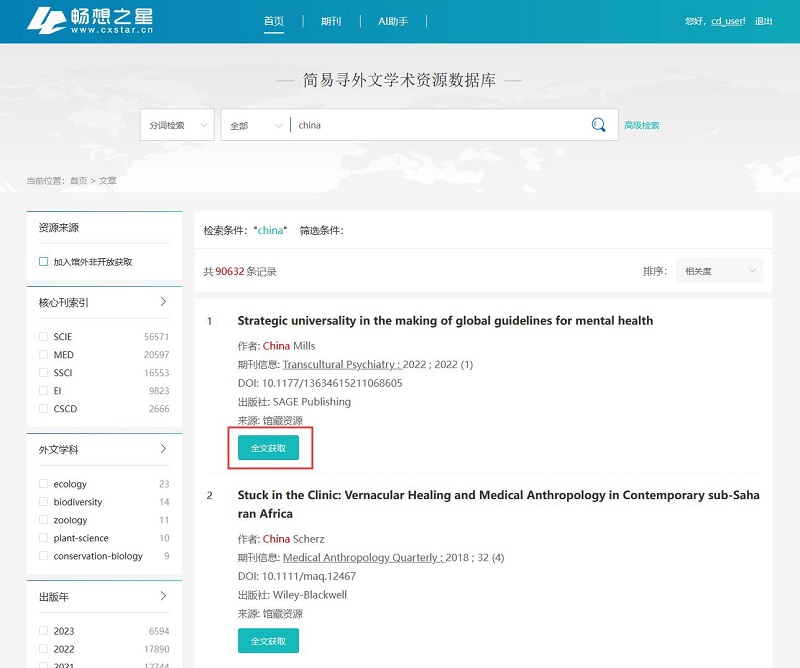Check the SCIE filter checkbox
Image resolution: width=800 pixels, height=668 pixels.
point(43,336)
